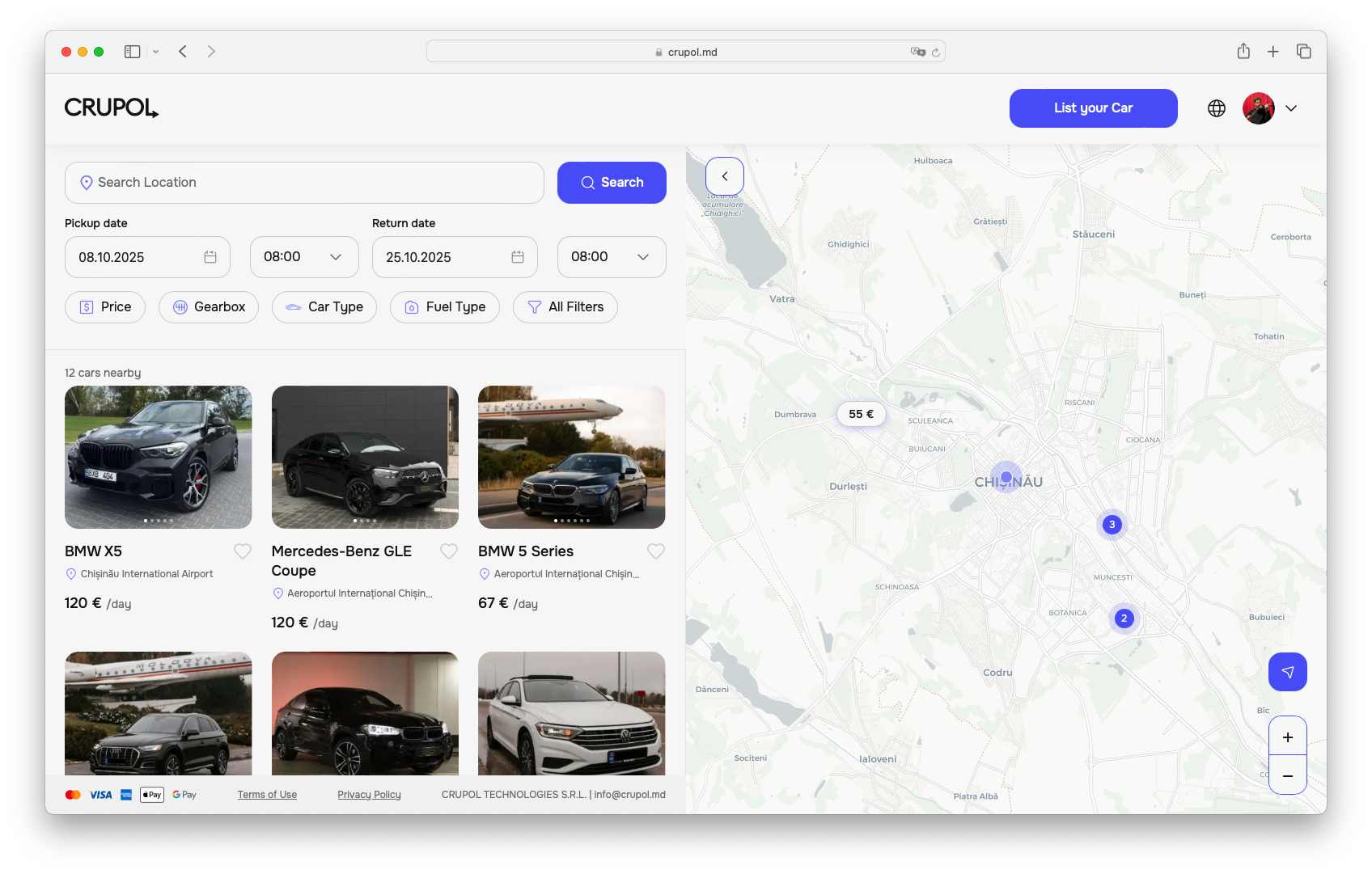Favorite the Mercedes-Benz GLE Coupe listing
The height and width of the screenshot is (874, 1372).
tap(449, 551)
